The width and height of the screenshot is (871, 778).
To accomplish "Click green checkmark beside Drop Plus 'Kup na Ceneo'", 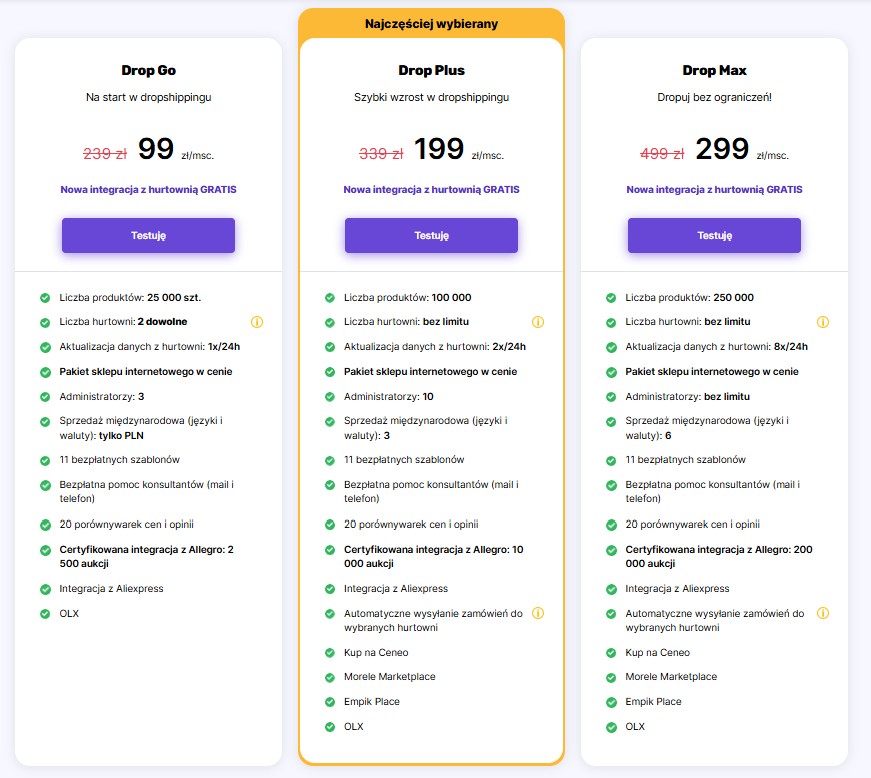I will pyautogui.click(x=330, y=653).
